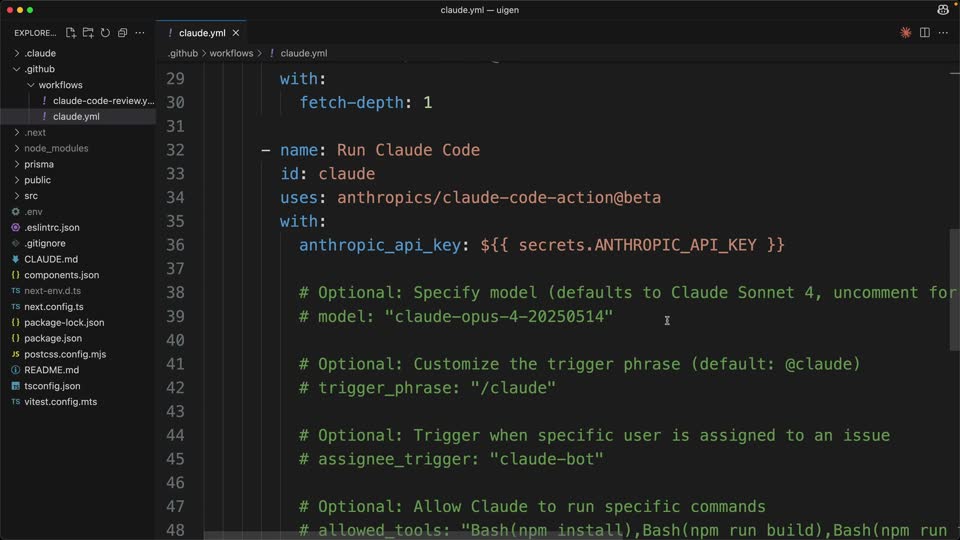Open editor more actions ellipsis

(x=943, y=32)
